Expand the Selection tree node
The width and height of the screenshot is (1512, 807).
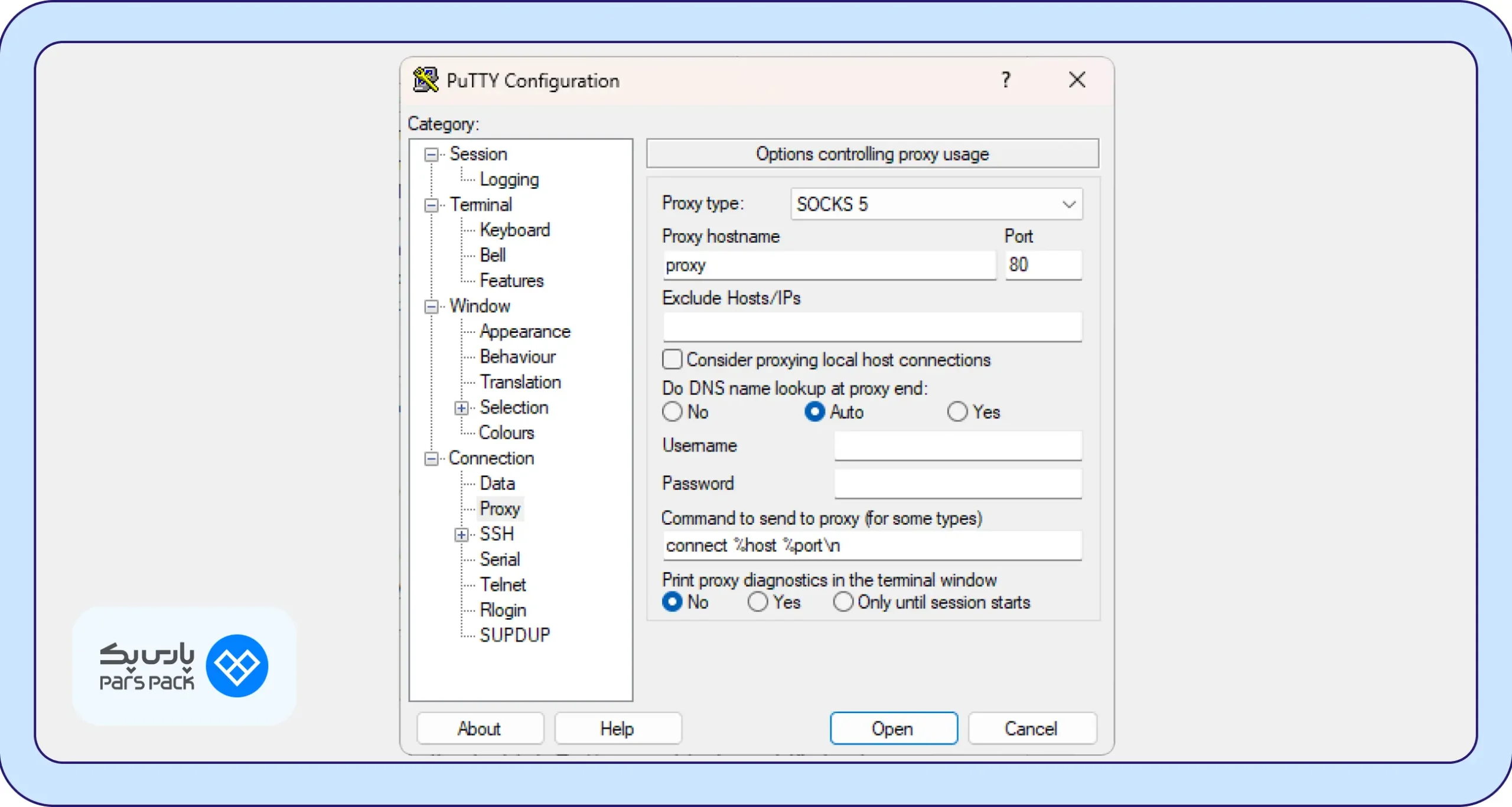[x=462, y=408]
